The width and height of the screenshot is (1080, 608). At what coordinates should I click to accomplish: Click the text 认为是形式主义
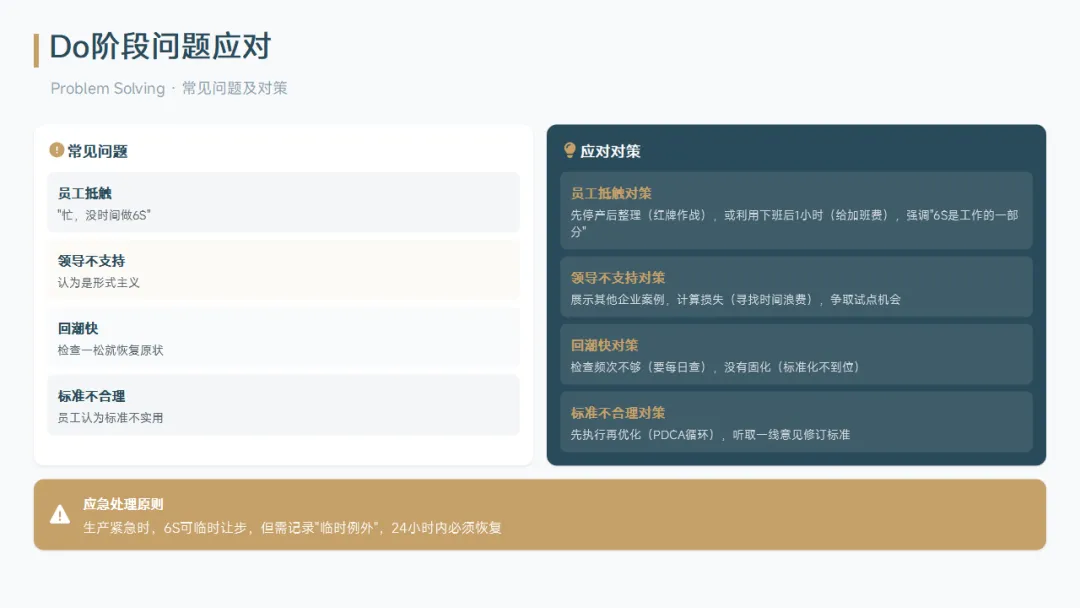(98, 282)
